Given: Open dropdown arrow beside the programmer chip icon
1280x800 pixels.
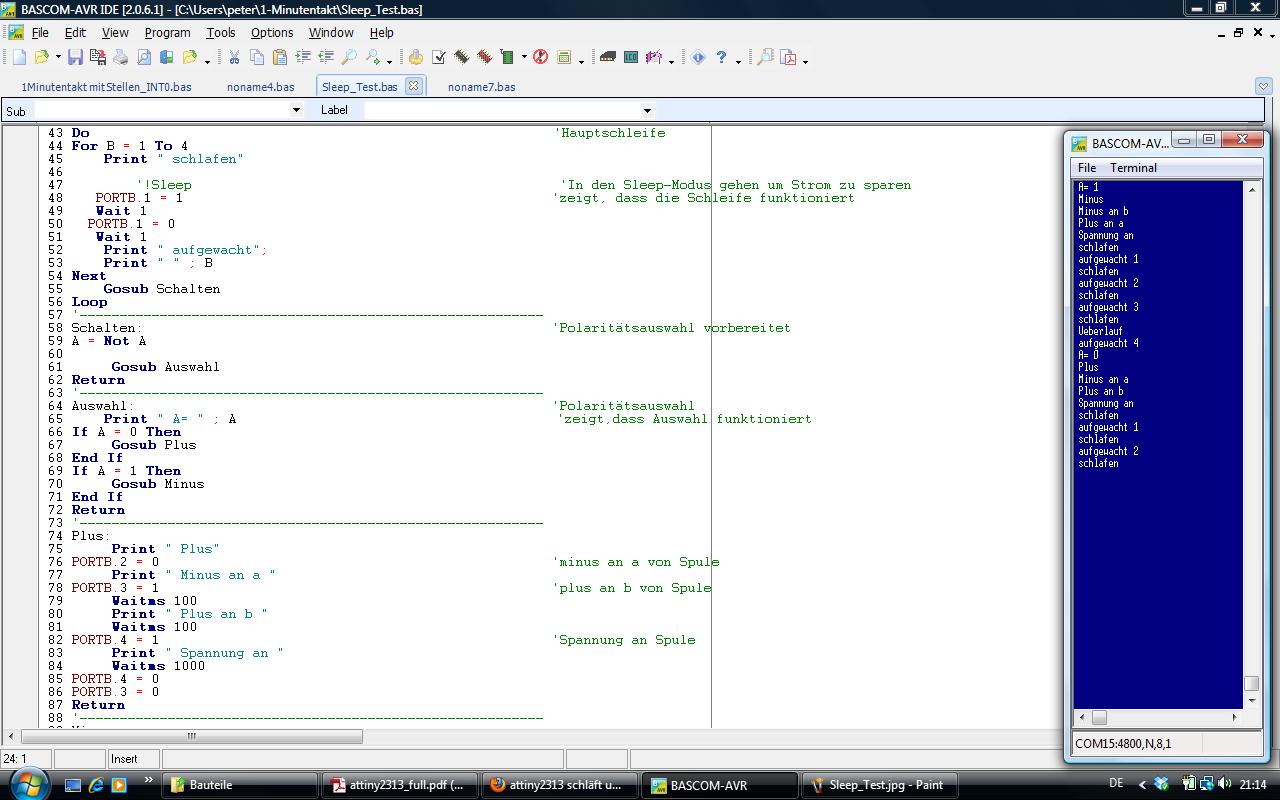Looking at the screenshot, I should click(524, 59).
